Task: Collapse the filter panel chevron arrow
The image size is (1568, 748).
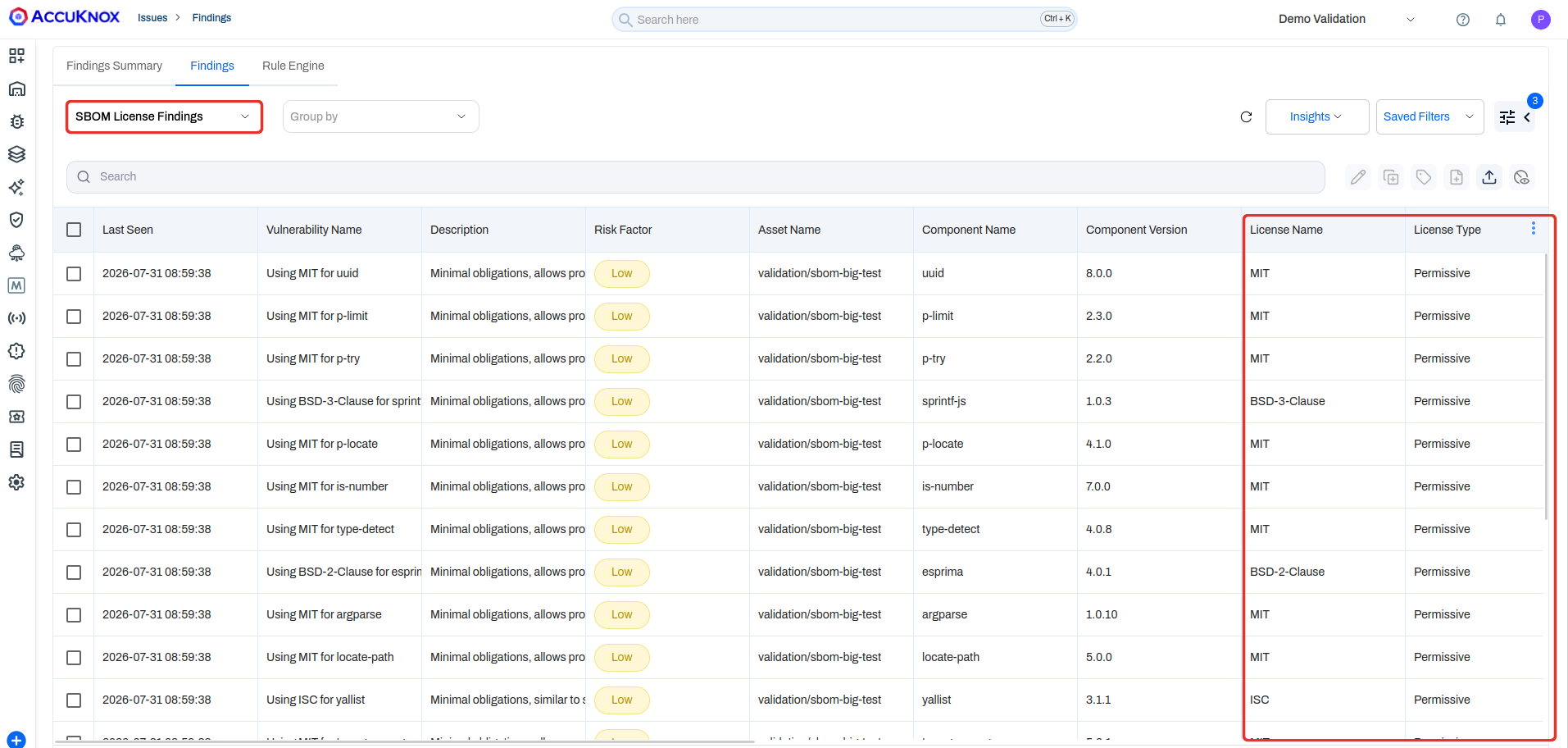Action: click(1527, 117)
